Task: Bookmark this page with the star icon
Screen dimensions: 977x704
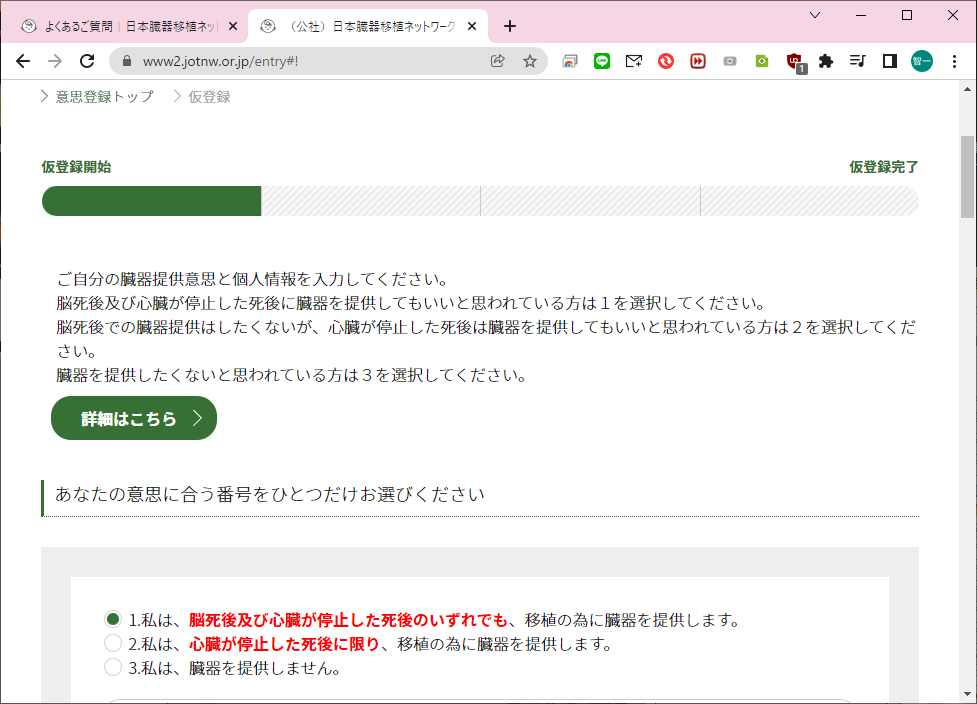Action: (530, 61)
